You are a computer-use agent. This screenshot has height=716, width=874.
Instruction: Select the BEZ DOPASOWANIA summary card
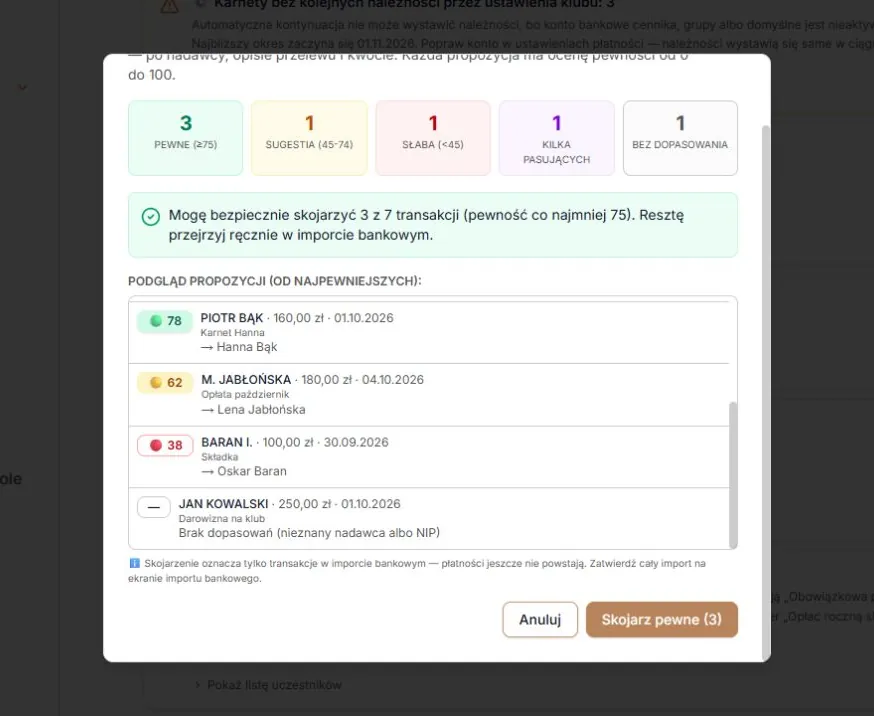click(680, 138)
